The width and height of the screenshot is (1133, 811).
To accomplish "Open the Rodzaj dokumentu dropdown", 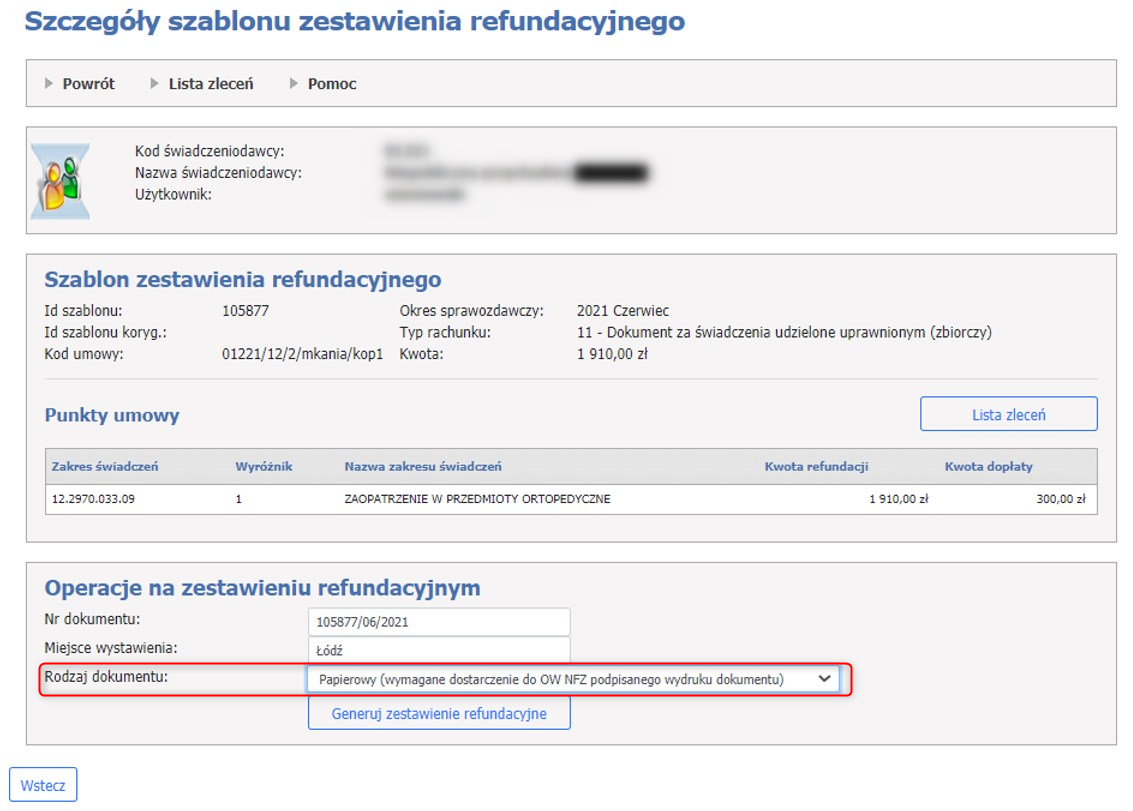I will coord(570,679).
